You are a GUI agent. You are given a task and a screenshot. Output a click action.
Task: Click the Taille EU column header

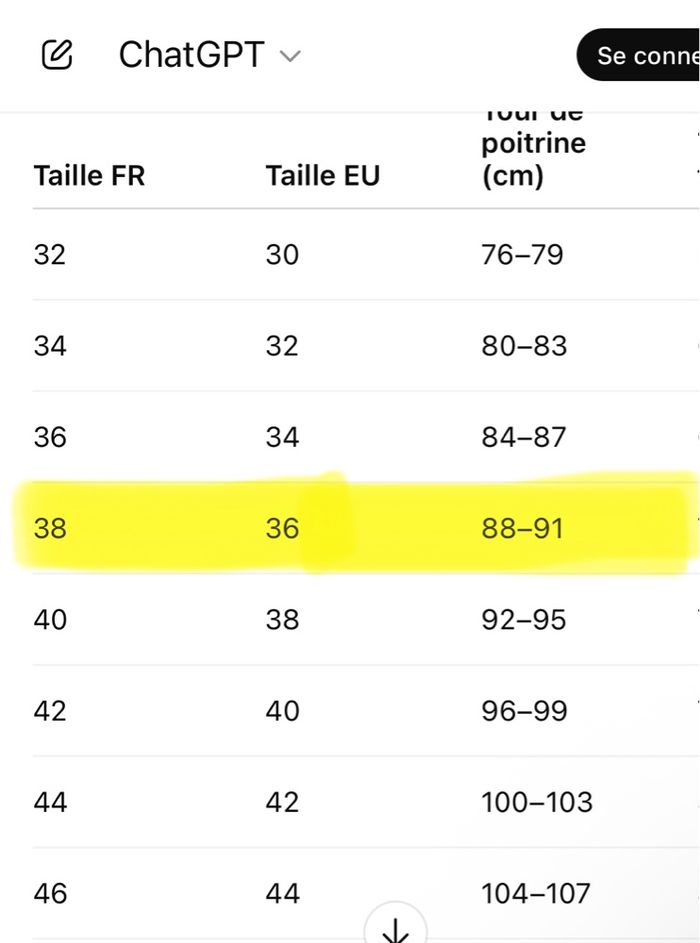(322, 176)
